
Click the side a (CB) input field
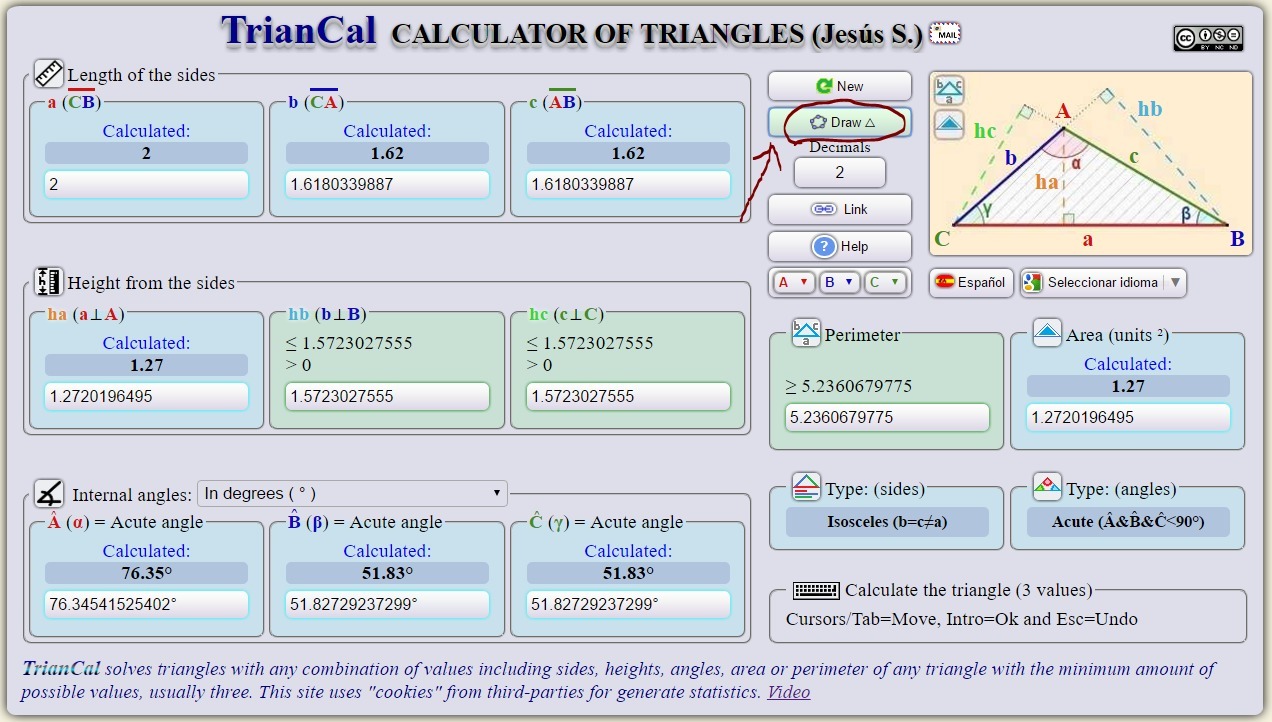pyautogui.click(x=146, y=184)
